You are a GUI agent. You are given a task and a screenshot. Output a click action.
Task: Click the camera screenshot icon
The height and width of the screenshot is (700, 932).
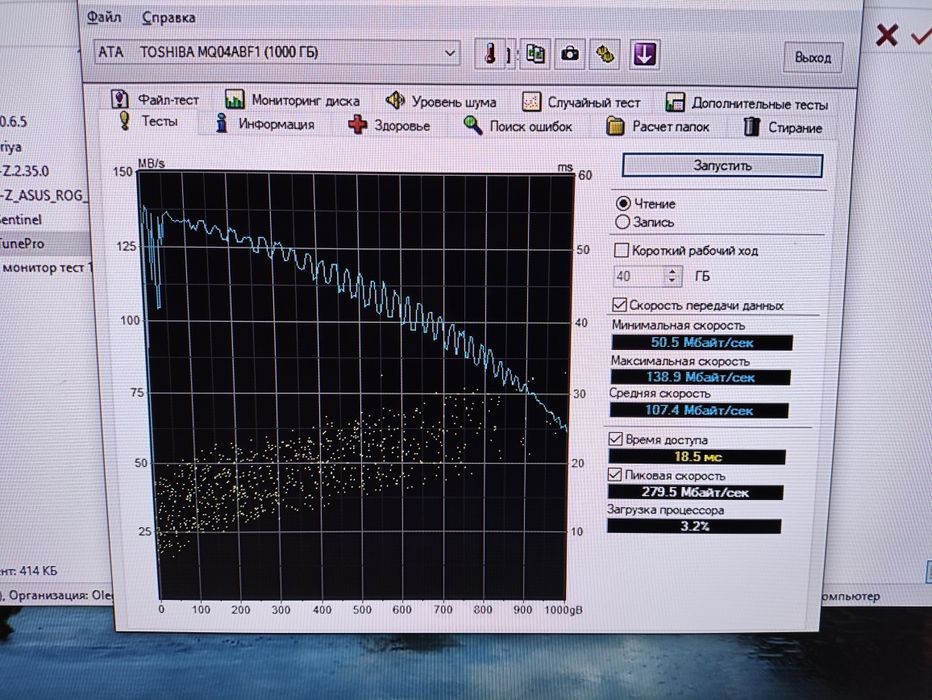[x=569, y=55]
